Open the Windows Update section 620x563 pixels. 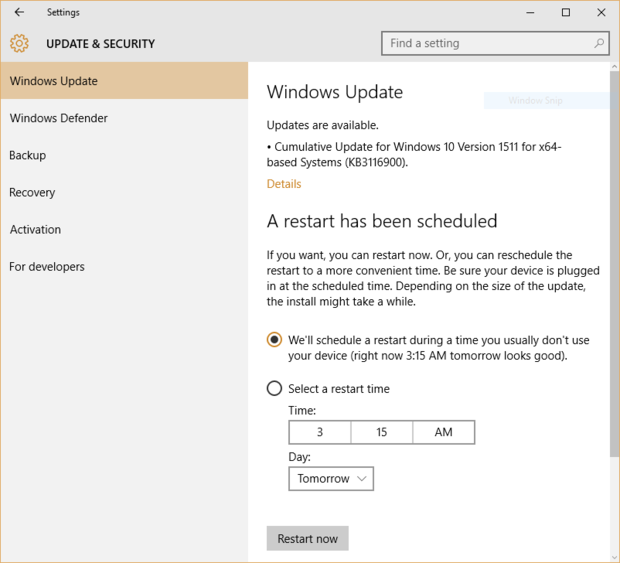point(124,81)
